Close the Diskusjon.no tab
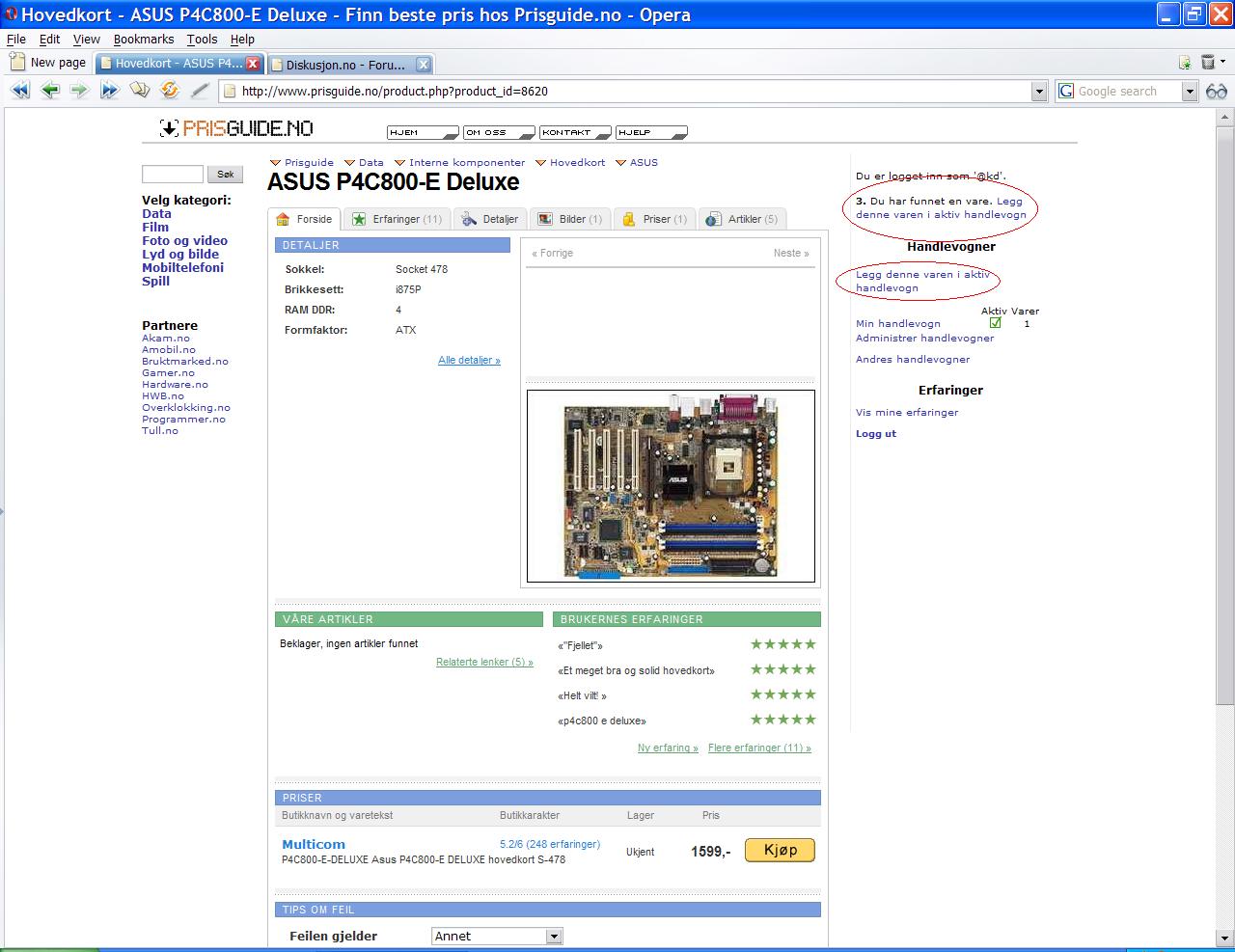Viewport: 1235px width, 952px height. 423,65
